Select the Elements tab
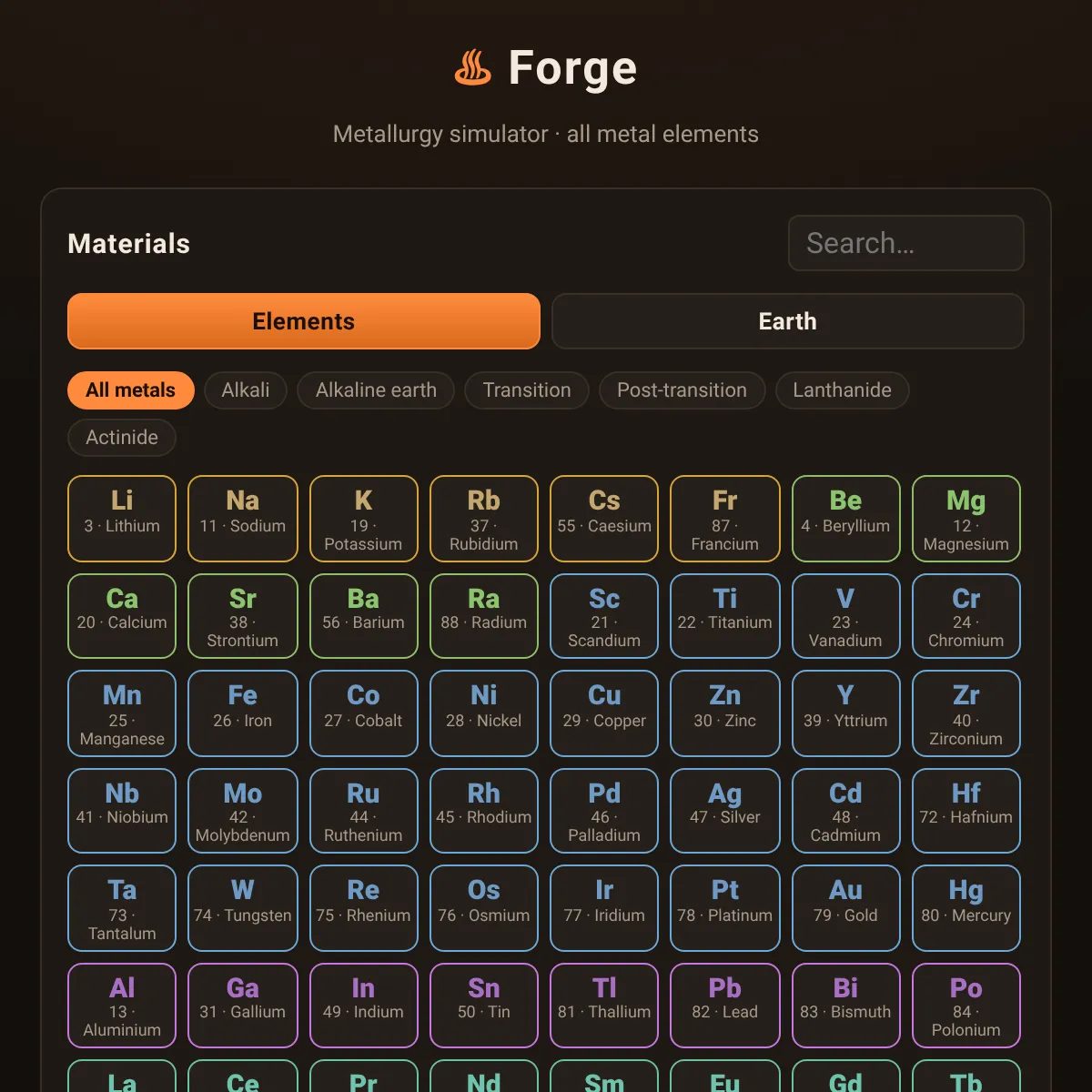The image size is (1092, 1092). click(x=304, y=321)
